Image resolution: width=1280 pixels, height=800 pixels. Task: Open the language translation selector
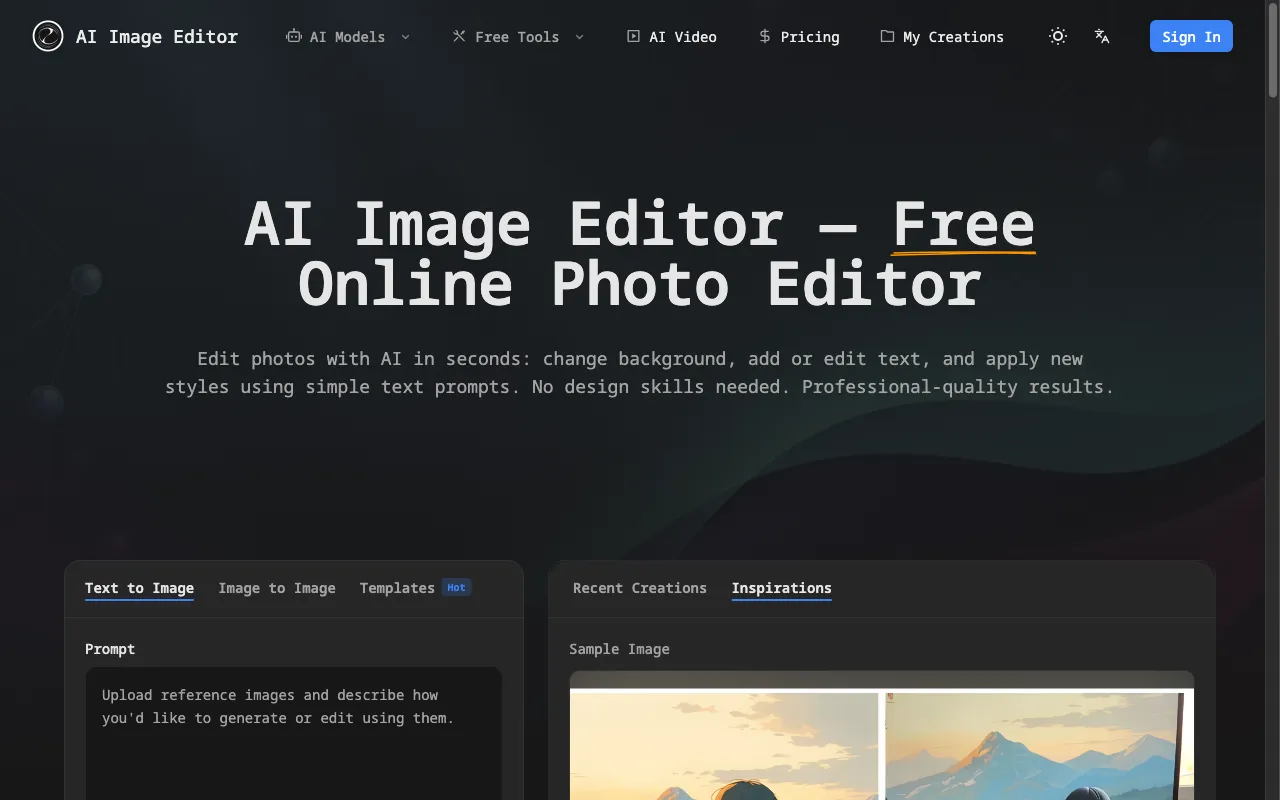click(1102, 36)
